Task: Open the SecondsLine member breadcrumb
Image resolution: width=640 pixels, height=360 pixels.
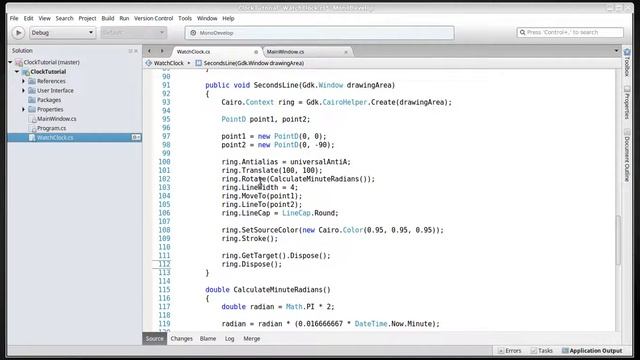Action: click(250, 63)
